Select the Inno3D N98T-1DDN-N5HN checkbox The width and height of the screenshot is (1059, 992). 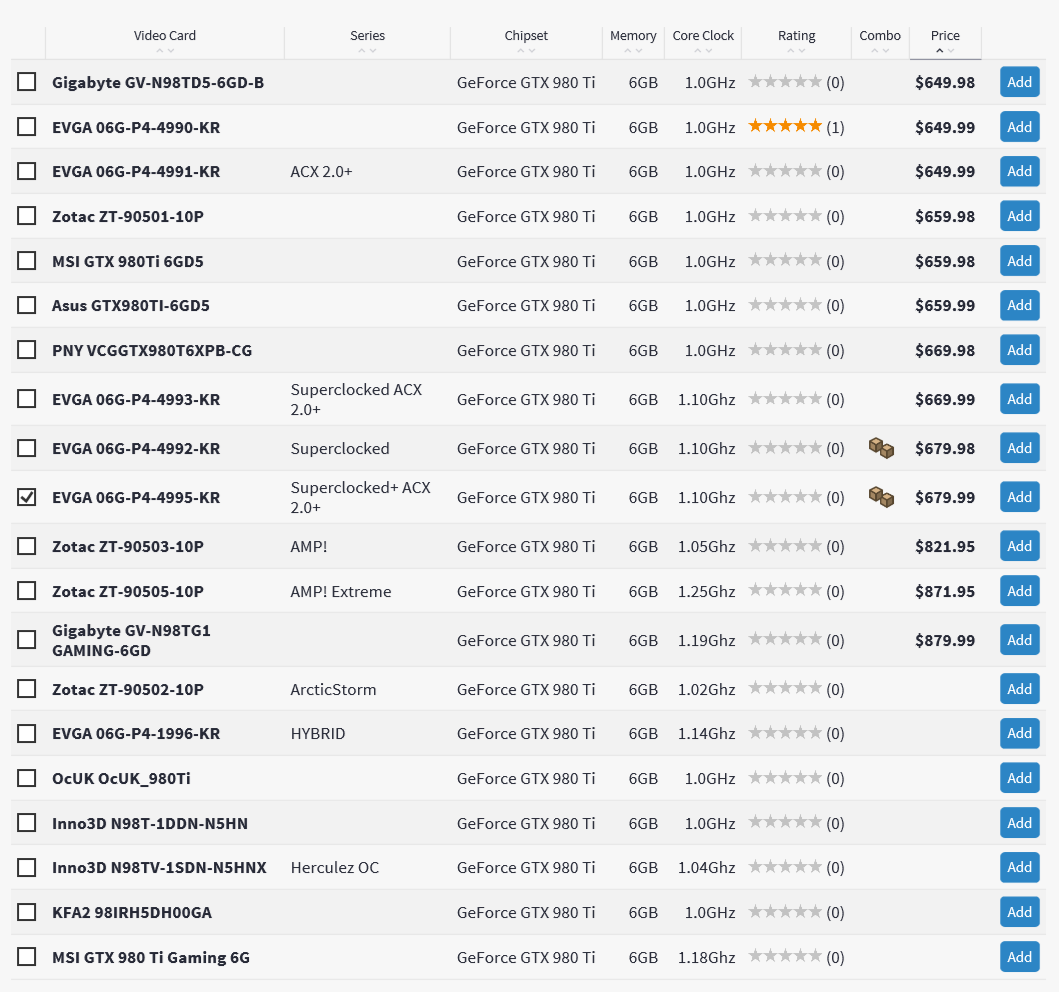pyautogui.click(x=26, y=823)
